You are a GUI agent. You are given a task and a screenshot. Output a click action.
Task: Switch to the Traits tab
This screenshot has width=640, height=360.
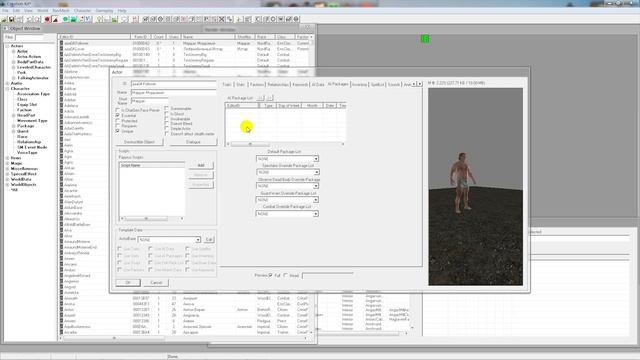tap(227, 84)
